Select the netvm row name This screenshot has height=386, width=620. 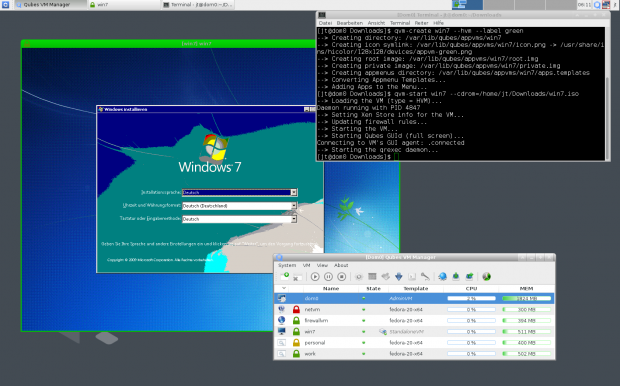point(312,309)
